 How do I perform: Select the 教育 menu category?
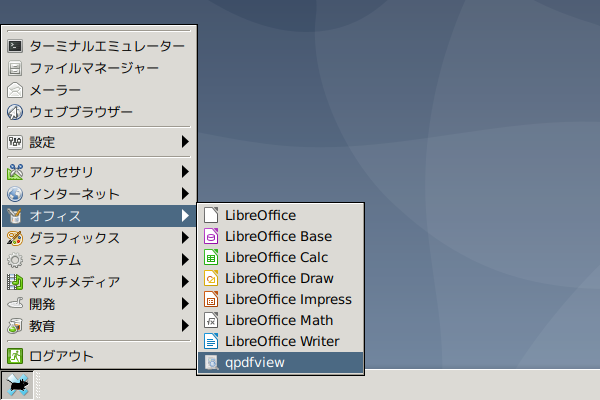[99, 326]
